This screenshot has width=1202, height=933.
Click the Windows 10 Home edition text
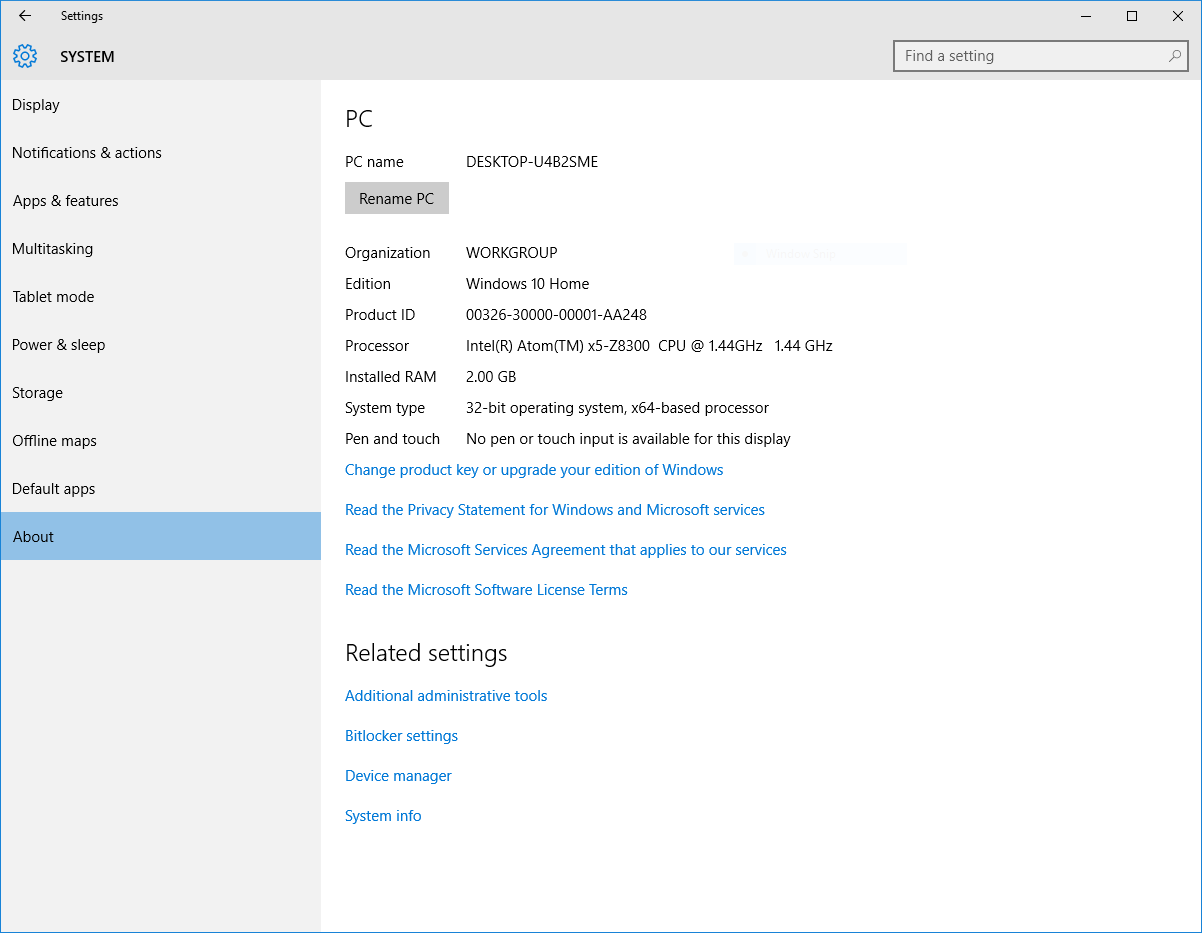click(528, 284)
